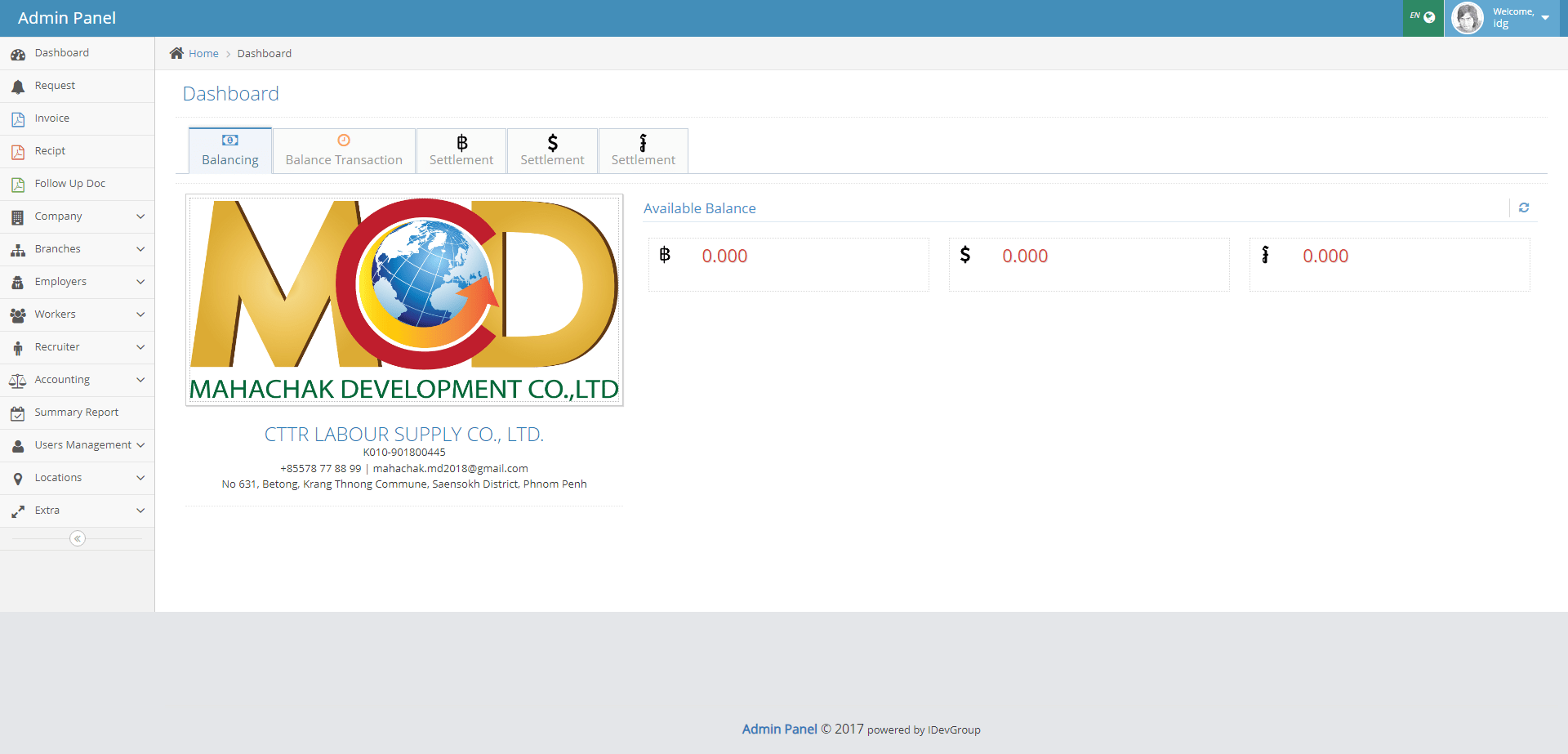The height and width of the screenshot is (754, 1568).
Task: Click the Admin Panel header title
Action: [67, 18]
